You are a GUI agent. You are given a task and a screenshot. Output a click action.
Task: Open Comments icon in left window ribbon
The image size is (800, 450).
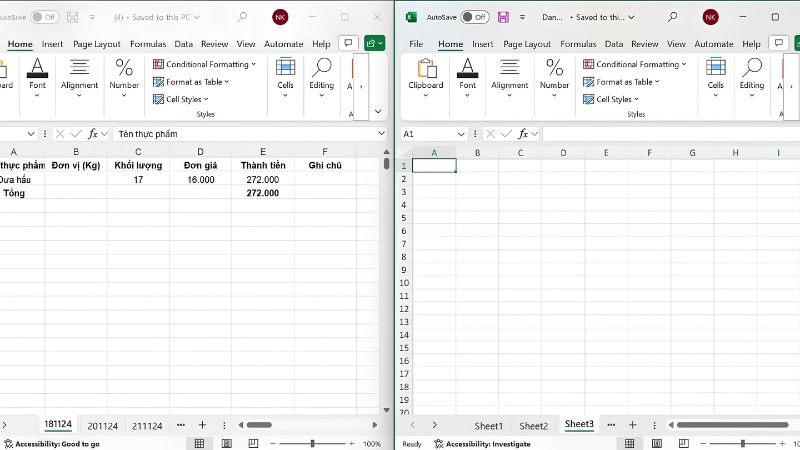pos(348,43)
